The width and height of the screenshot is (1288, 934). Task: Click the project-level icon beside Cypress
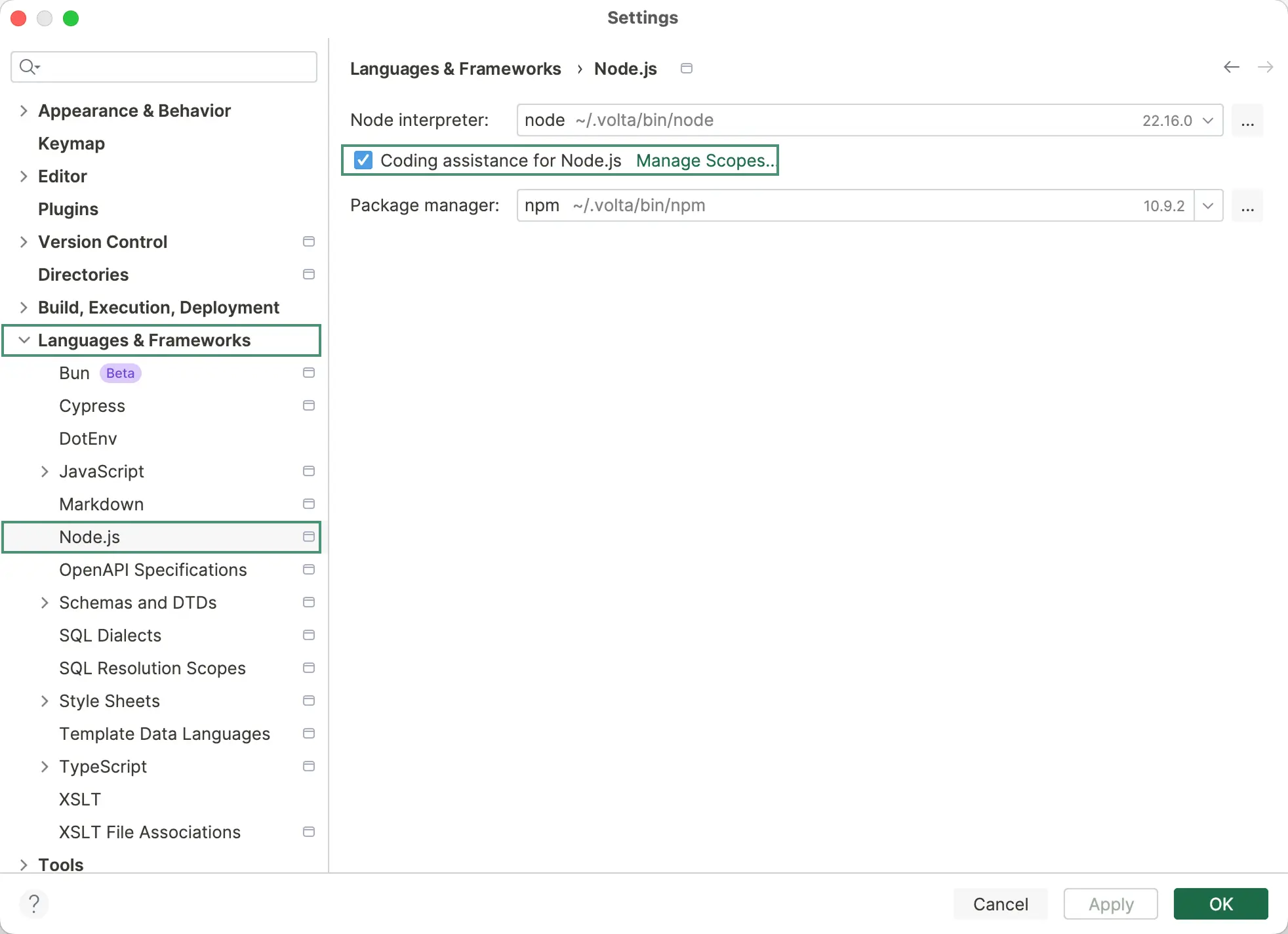309,405
